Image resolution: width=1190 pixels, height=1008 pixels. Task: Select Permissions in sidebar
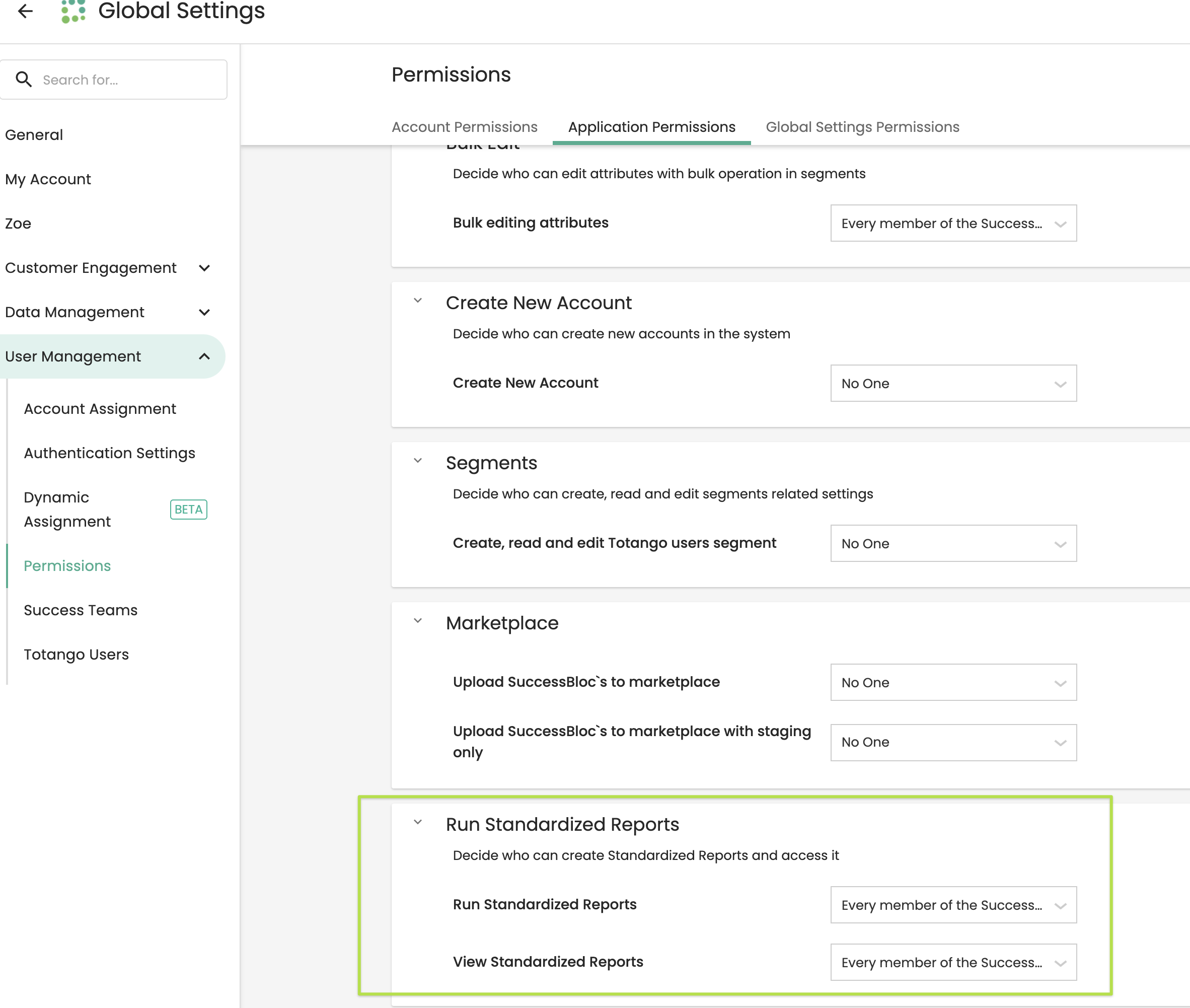67,566
